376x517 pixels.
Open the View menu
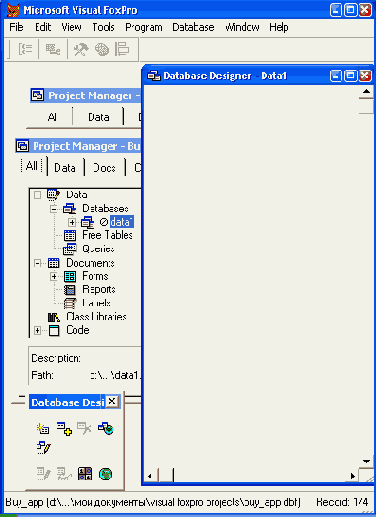click(x=71, y=27)
